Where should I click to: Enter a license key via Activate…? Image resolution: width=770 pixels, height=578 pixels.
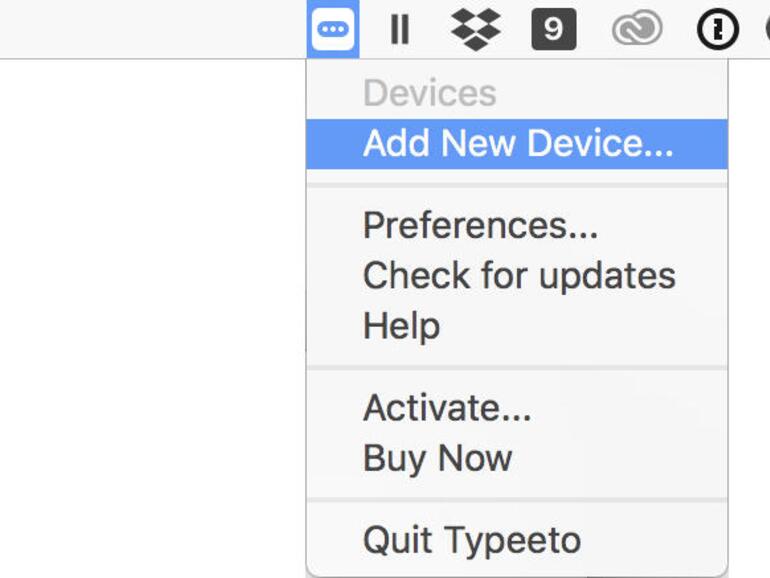pos(447,408)
